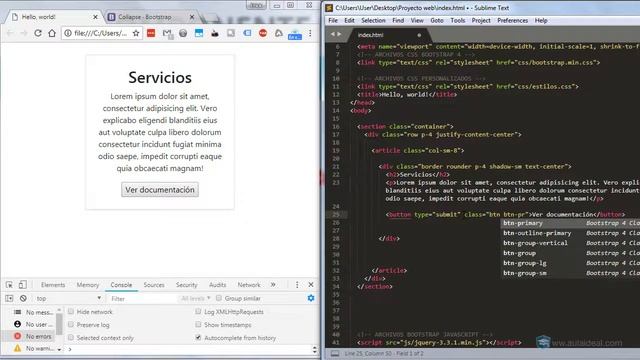Open the All levels dropdown
640x360 pixels.
(196, 298)
